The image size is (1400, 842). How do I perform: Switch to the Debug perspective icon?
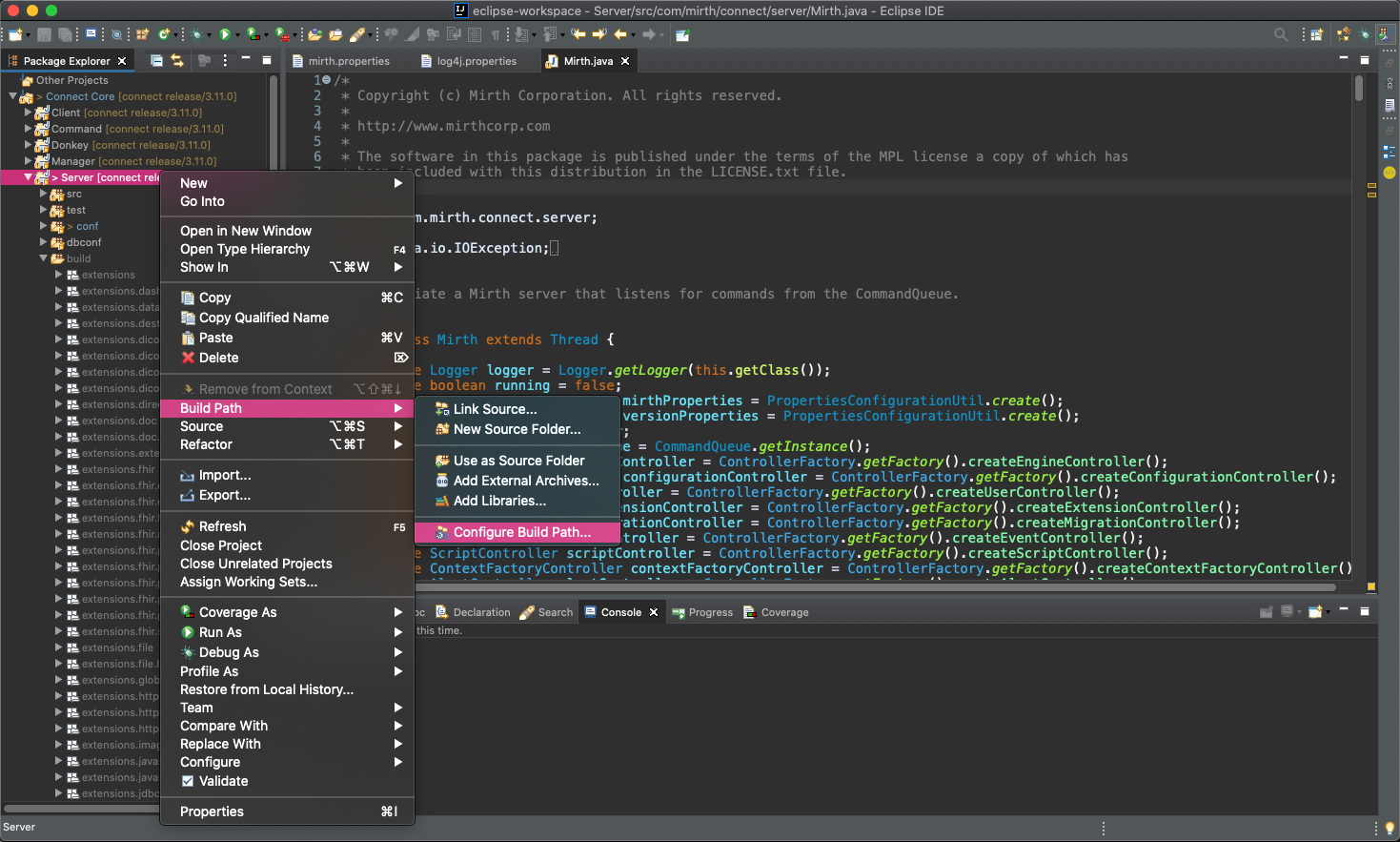1365,34
